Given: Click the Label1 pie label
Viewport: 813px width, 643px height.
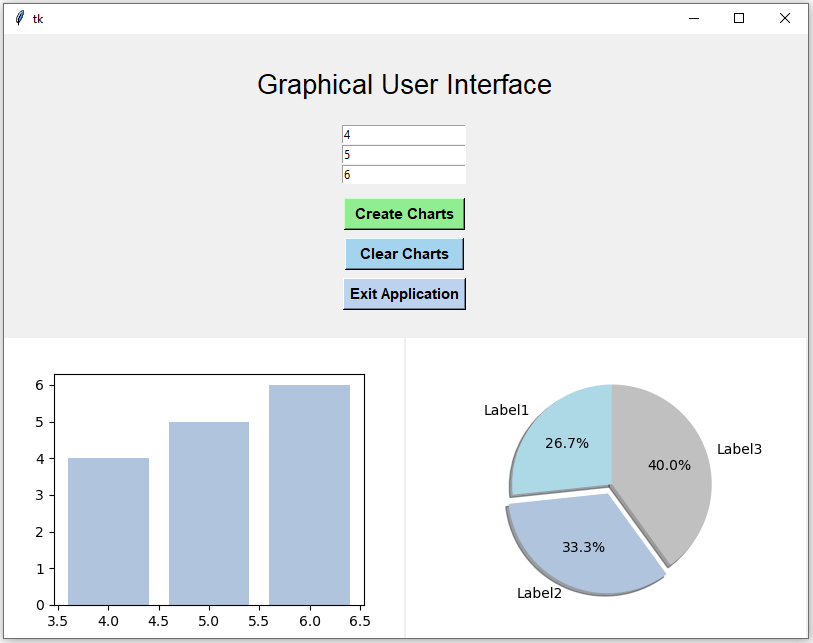Looking at the screenshot, I should tap(506, 410).
